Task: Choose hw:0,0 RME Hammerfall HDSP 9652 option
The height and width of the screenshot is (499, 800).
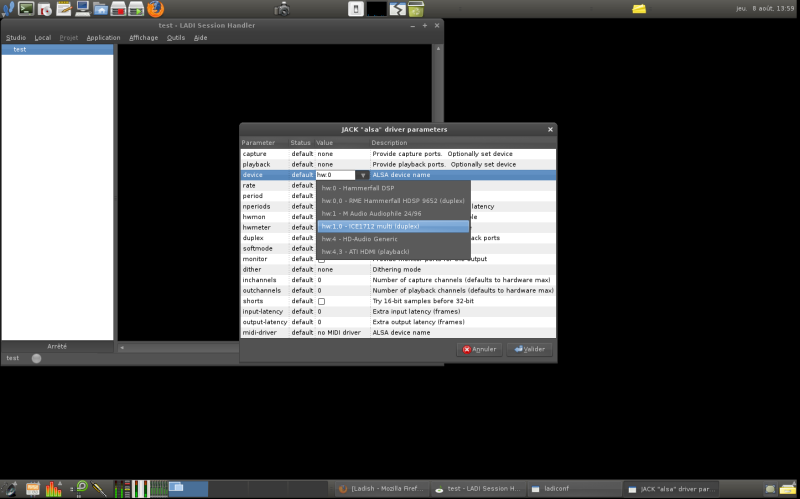Action: click(393, 201)
